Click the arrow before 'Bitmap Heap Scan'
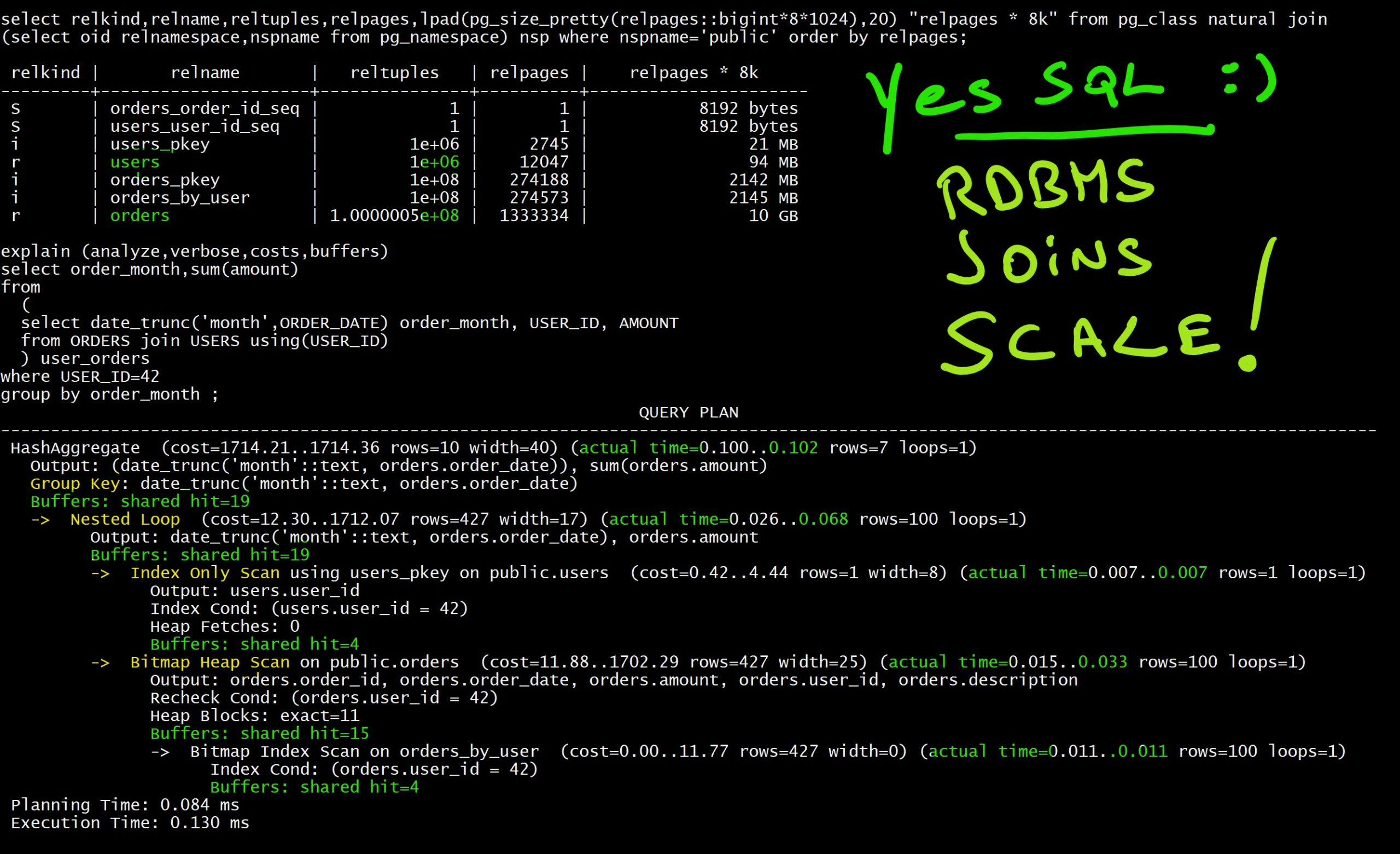This screenshot has width=1400, height=854. 101,663
